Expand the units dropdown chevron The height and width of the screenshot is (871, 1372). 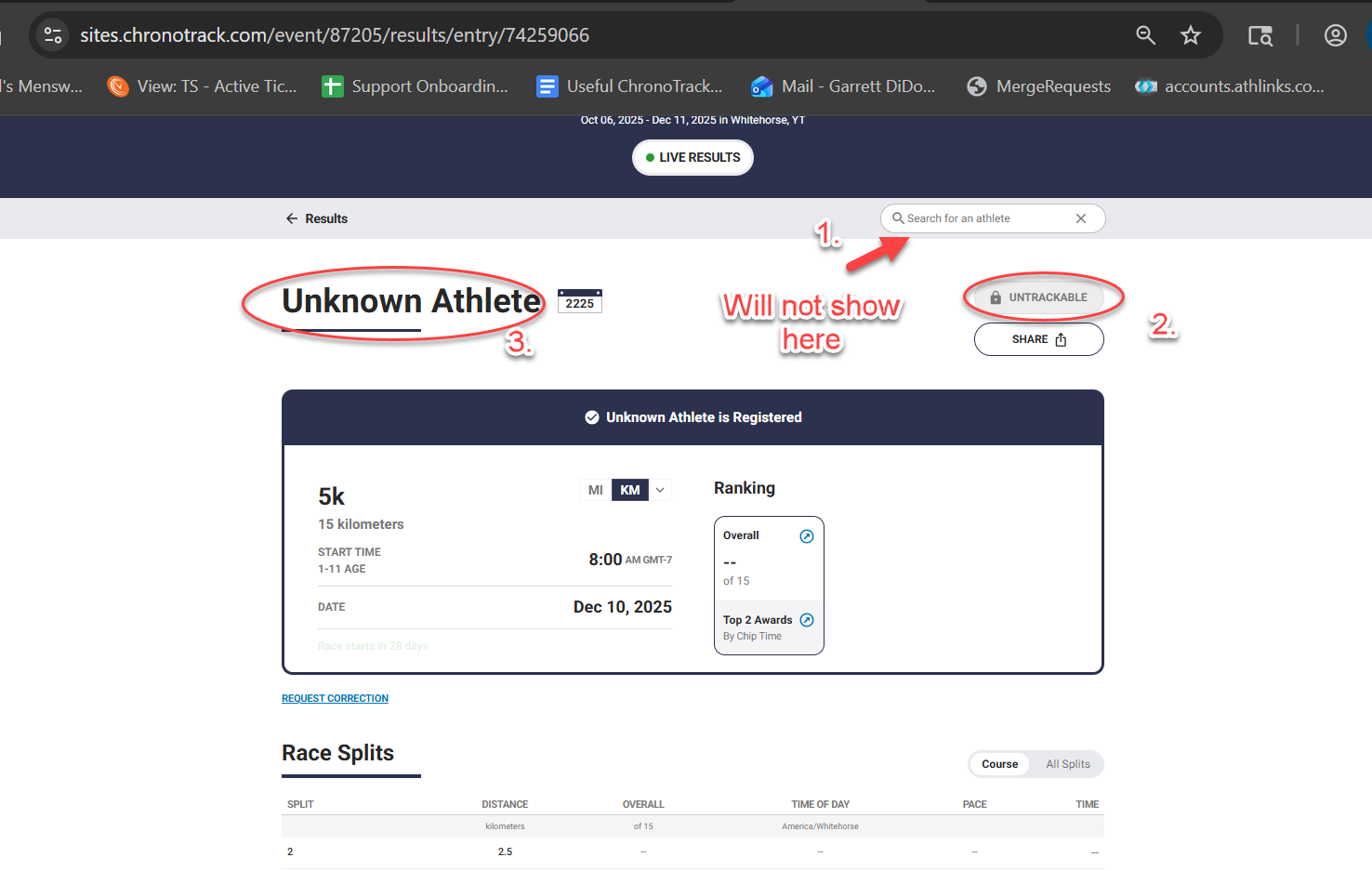(660, 490)
